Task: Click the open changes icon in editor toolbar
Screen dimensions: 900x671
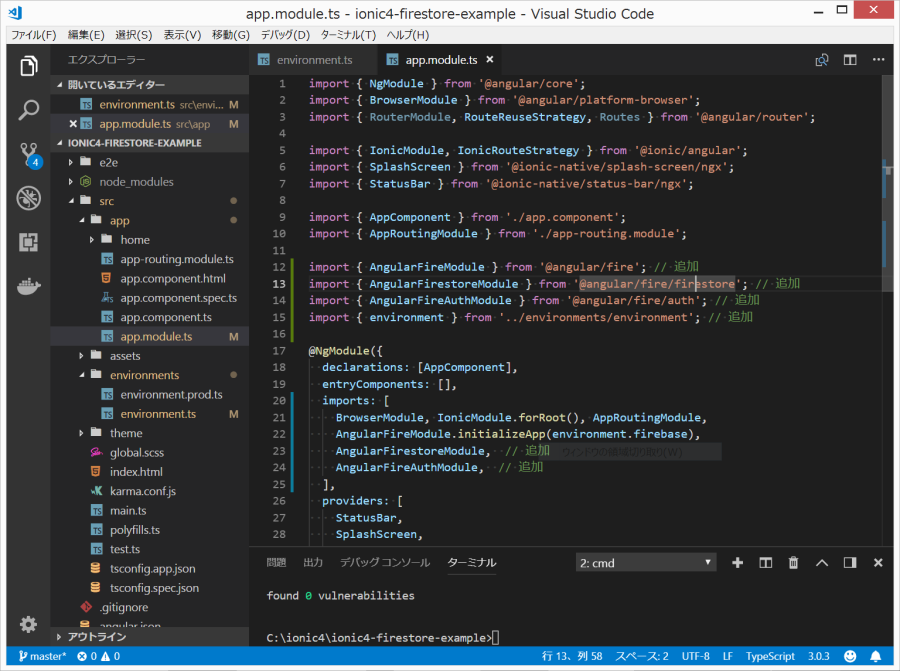Action: [x=822, y=60]
